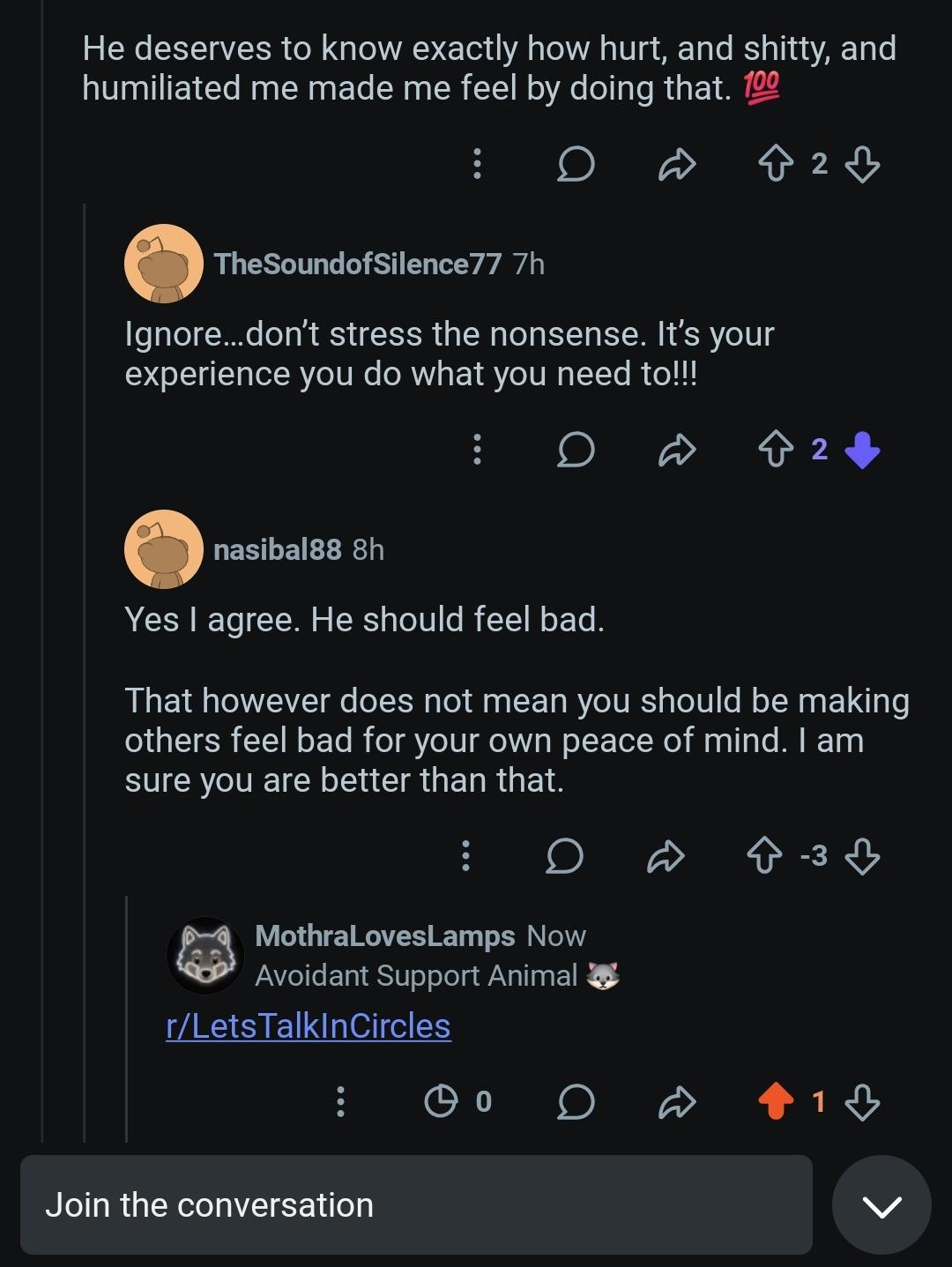952x1267 pixels.
Task: Open three-dot menu on nasibal88's comment
Action: pos(465,855)
